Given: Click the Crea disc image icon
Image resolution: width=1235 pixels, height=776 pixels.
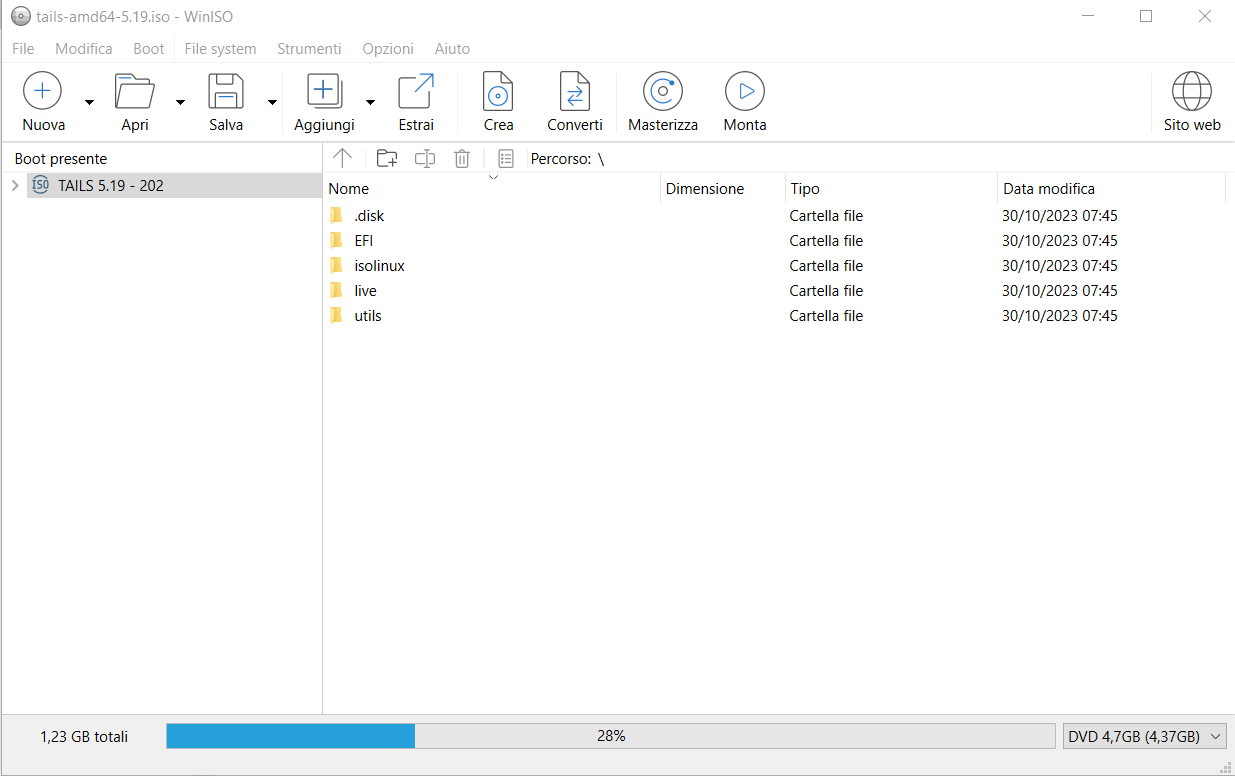Looking at the screenshot, I should 498,91.
